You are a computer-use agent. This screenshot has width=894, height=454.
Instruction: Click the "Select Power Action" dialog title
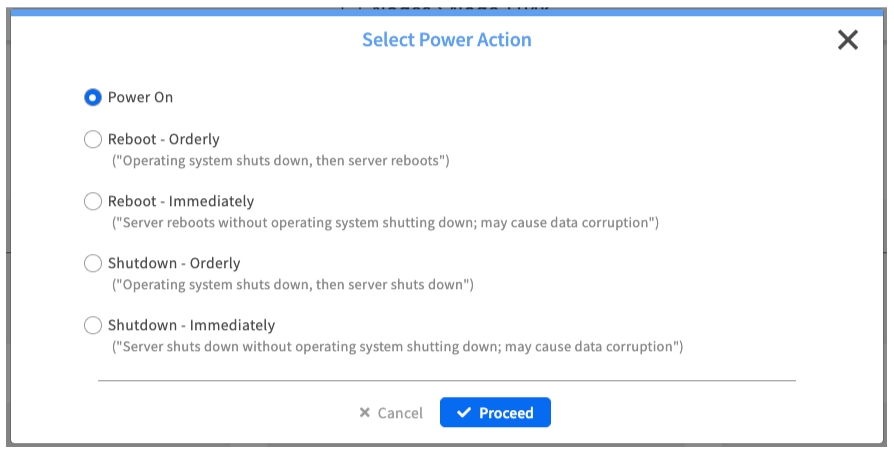(447, 40)
